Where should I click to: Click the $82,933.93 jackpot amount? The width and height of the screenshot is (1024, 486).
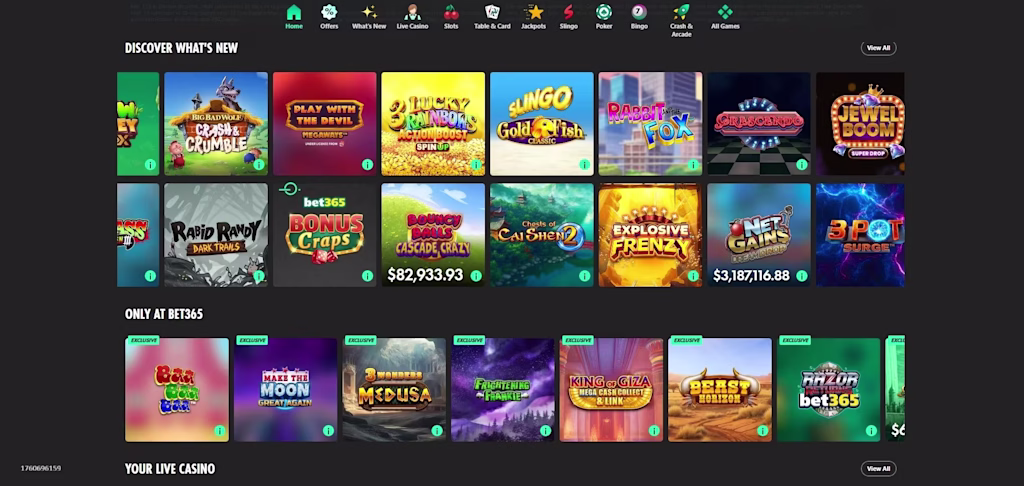[425, 276]
